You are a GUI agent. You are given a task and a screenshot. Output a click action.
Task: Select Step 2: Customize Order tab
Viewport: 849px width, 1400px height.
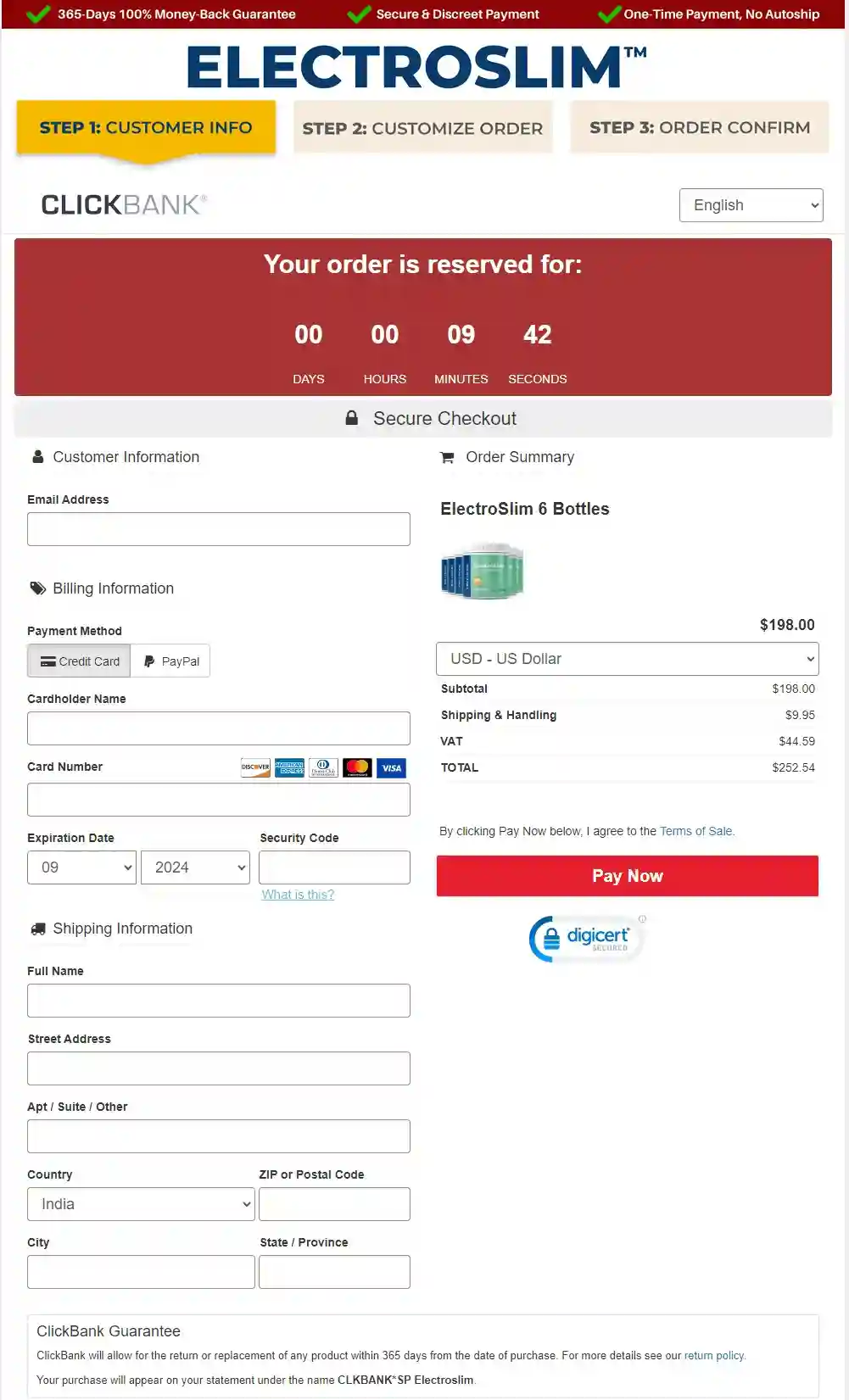[423, 128]
